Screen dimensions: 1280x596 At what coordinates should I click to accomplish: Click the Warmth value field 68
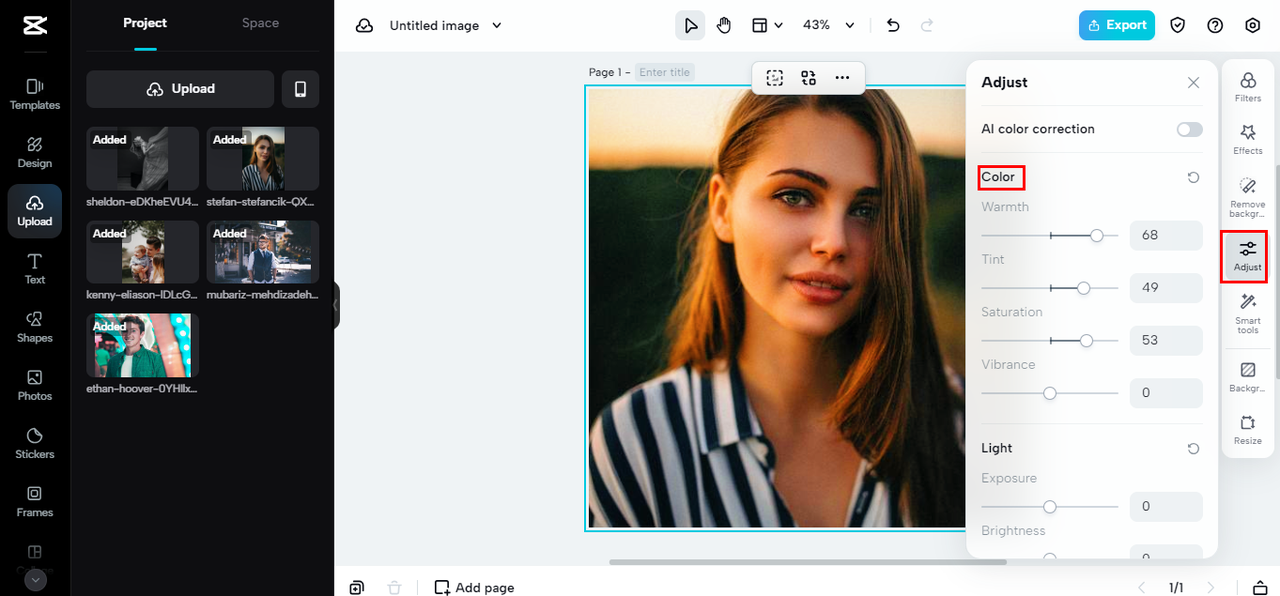(1166, 235)
